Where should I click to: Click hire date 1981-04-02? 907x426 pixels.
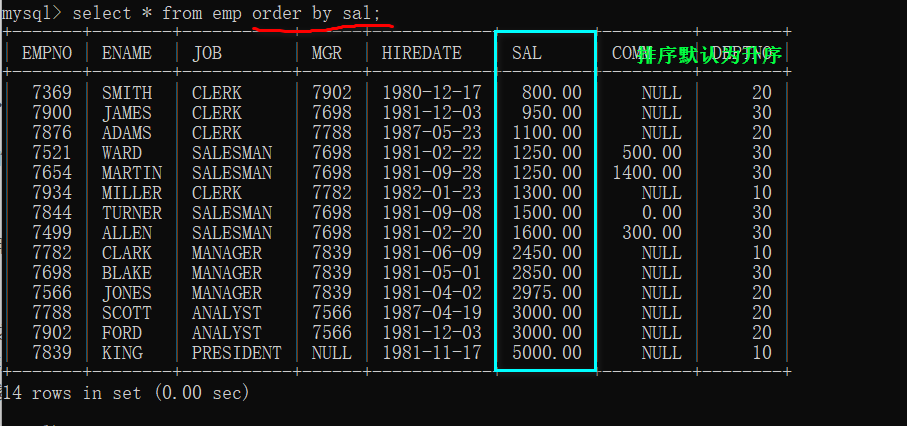click(x=432, y=293)
